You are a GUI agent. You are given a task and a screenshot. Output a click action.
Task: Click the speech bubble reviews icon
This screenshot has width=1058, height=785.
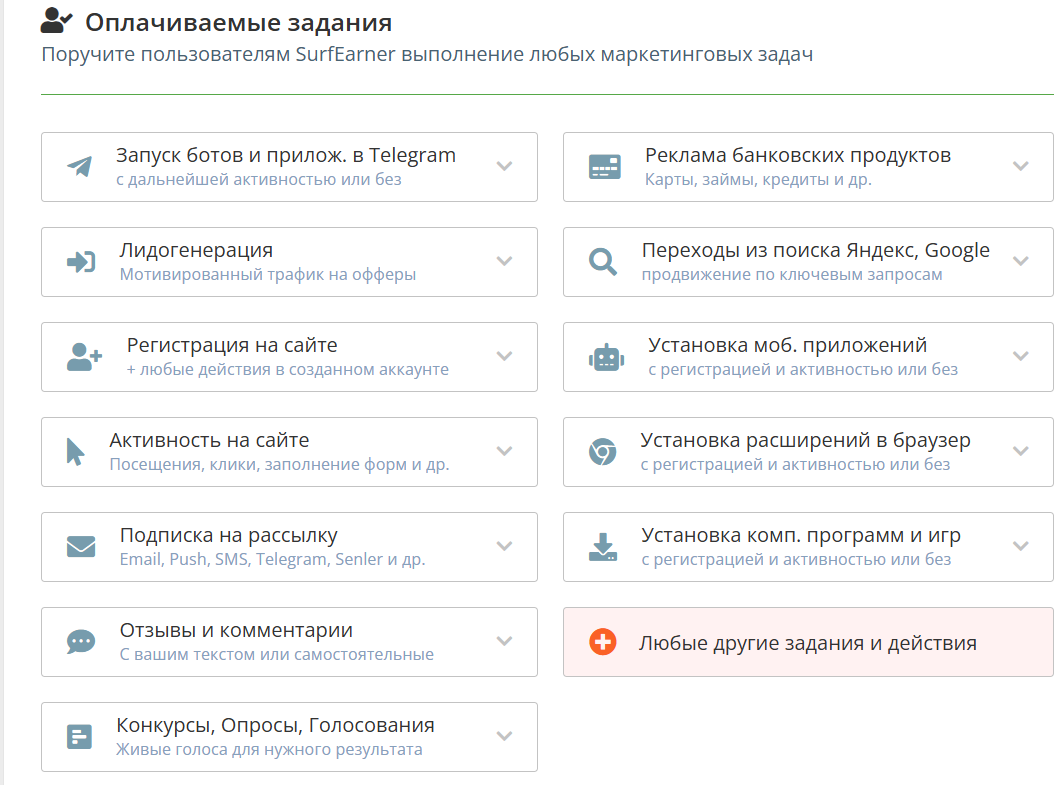80,642
